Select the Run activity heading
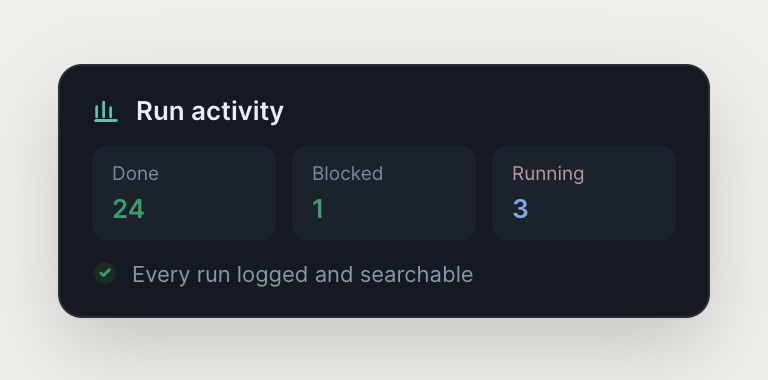Viewport: 768px width, 380px height. [210, 111]
